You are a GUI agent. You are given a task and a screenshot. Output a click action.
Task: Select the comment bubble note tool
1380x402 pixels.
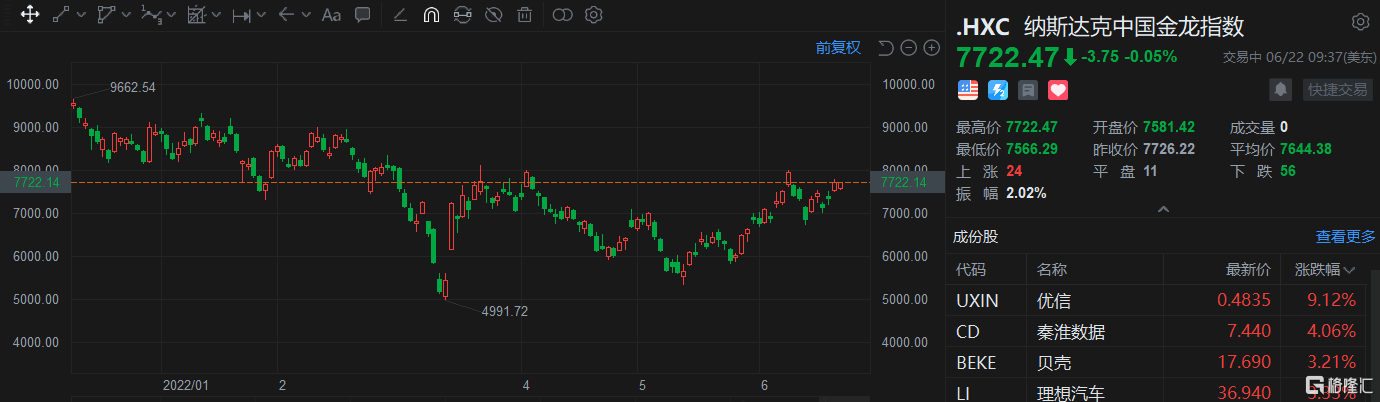tap(363, 15)
